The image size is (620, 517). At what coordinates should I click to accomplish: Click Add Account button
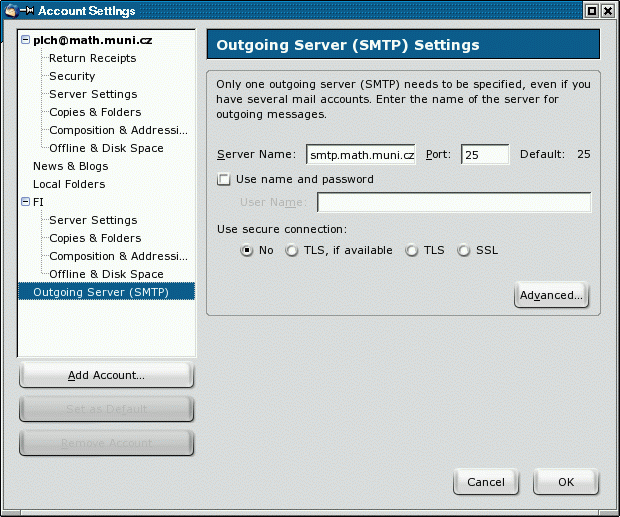[x=106, y=375]
